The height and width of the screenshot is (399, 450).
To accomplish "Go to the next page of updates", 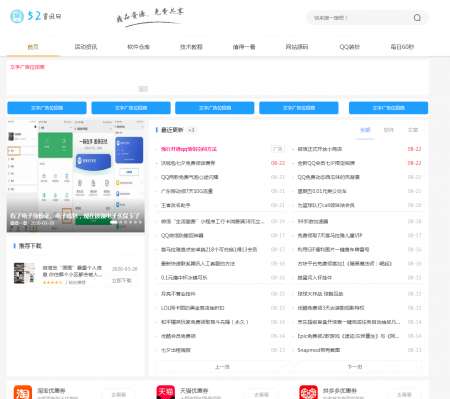I will [355, 367].
